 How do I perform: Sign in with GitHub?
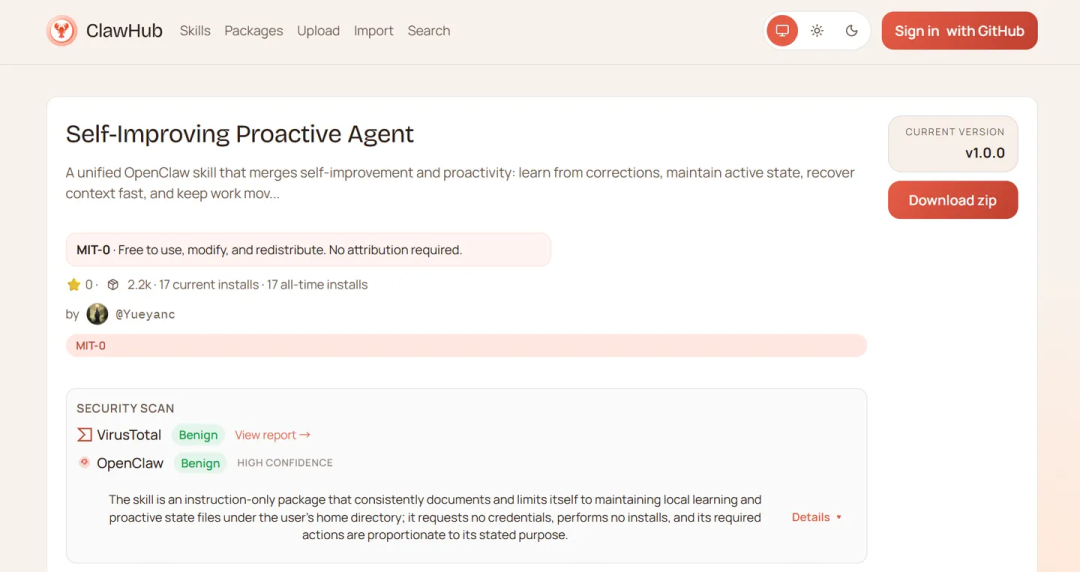(959, 31)
